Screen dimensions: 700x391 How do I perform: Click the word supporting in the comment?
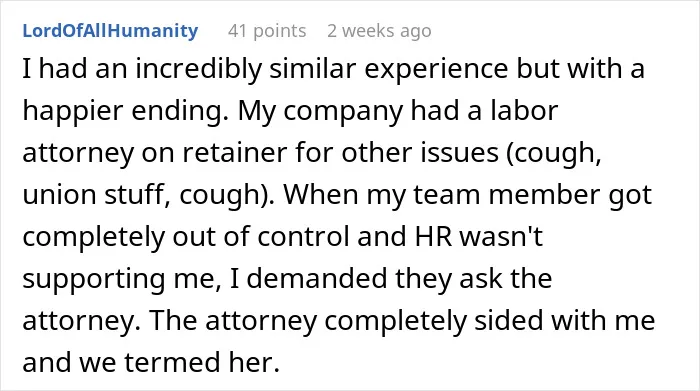pos(94,280)
